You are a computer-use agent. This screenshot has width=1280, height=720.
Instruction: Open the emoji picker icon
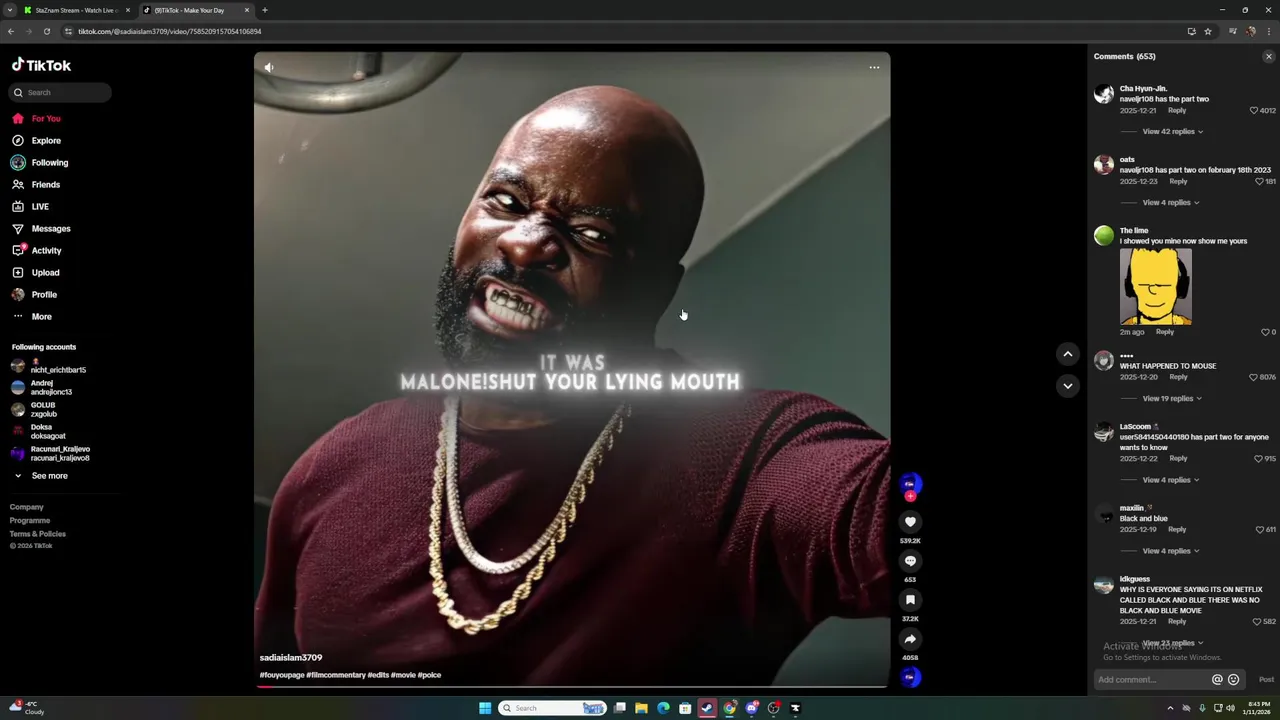pyautogui.click(x=1233, y=680)
